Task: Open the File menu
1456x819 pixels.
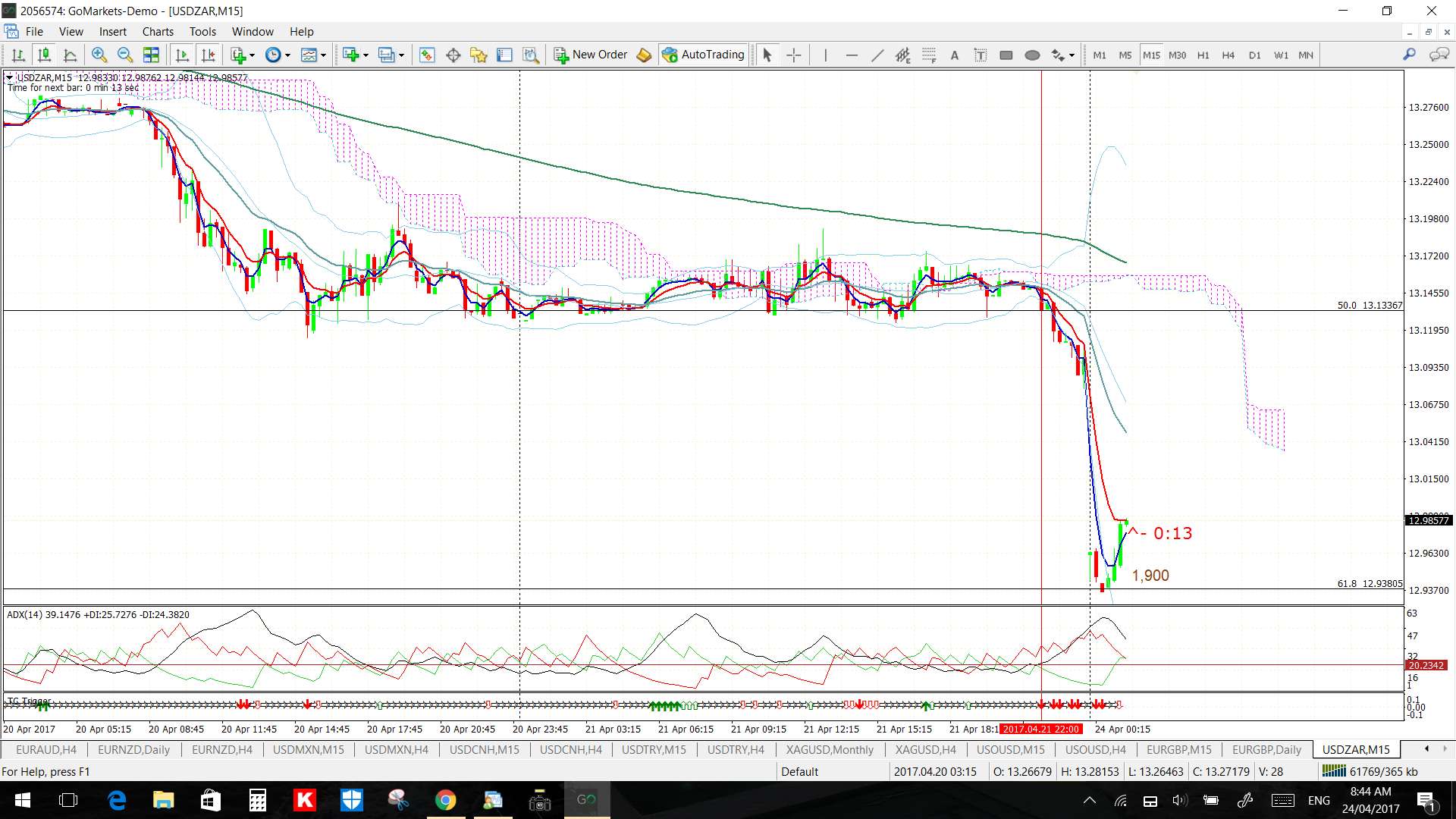Action: tap(34, 31)
